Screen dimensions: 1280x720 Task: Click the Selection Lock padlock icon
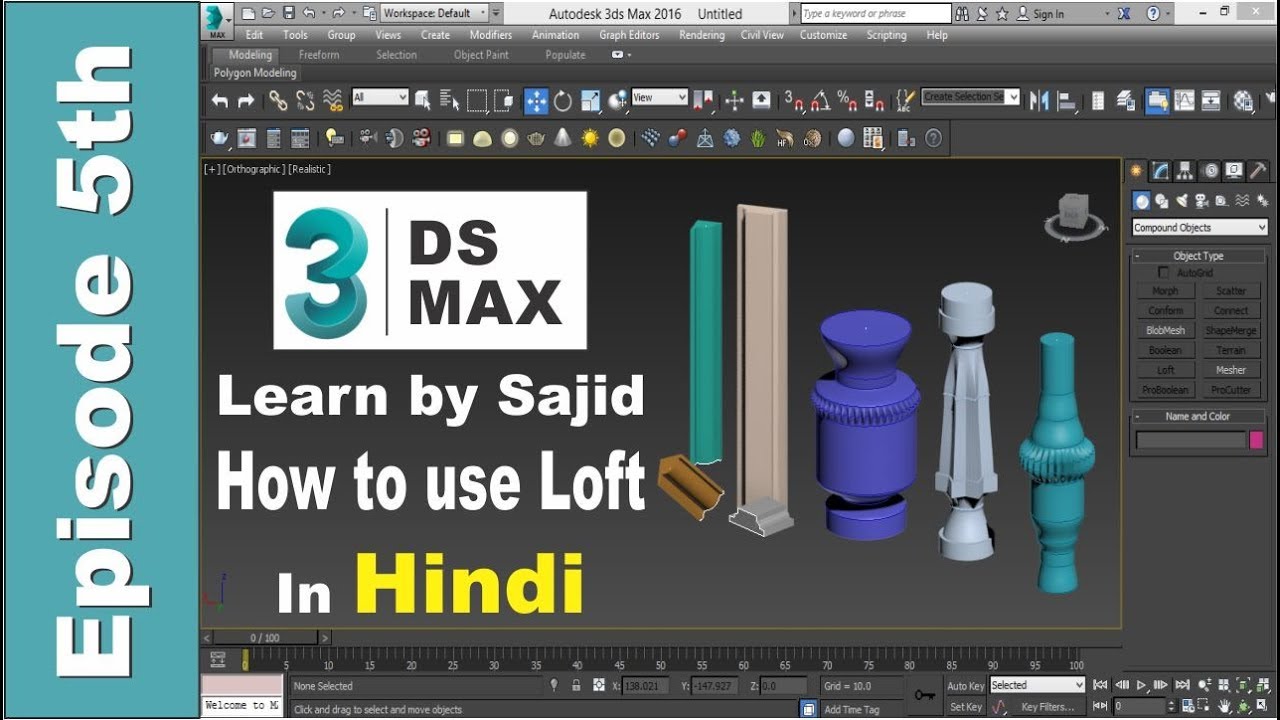pyautogui.click(x=576, y=685)
